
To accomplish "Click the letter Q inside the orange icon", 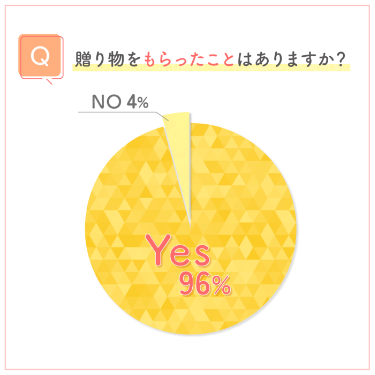I will pyautogui.click(x=40, y=56).
